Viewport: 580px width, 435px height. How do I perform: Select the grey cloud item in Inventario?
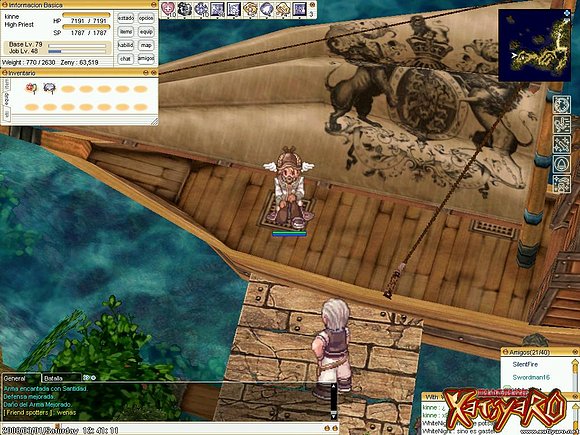coord(50,88)
